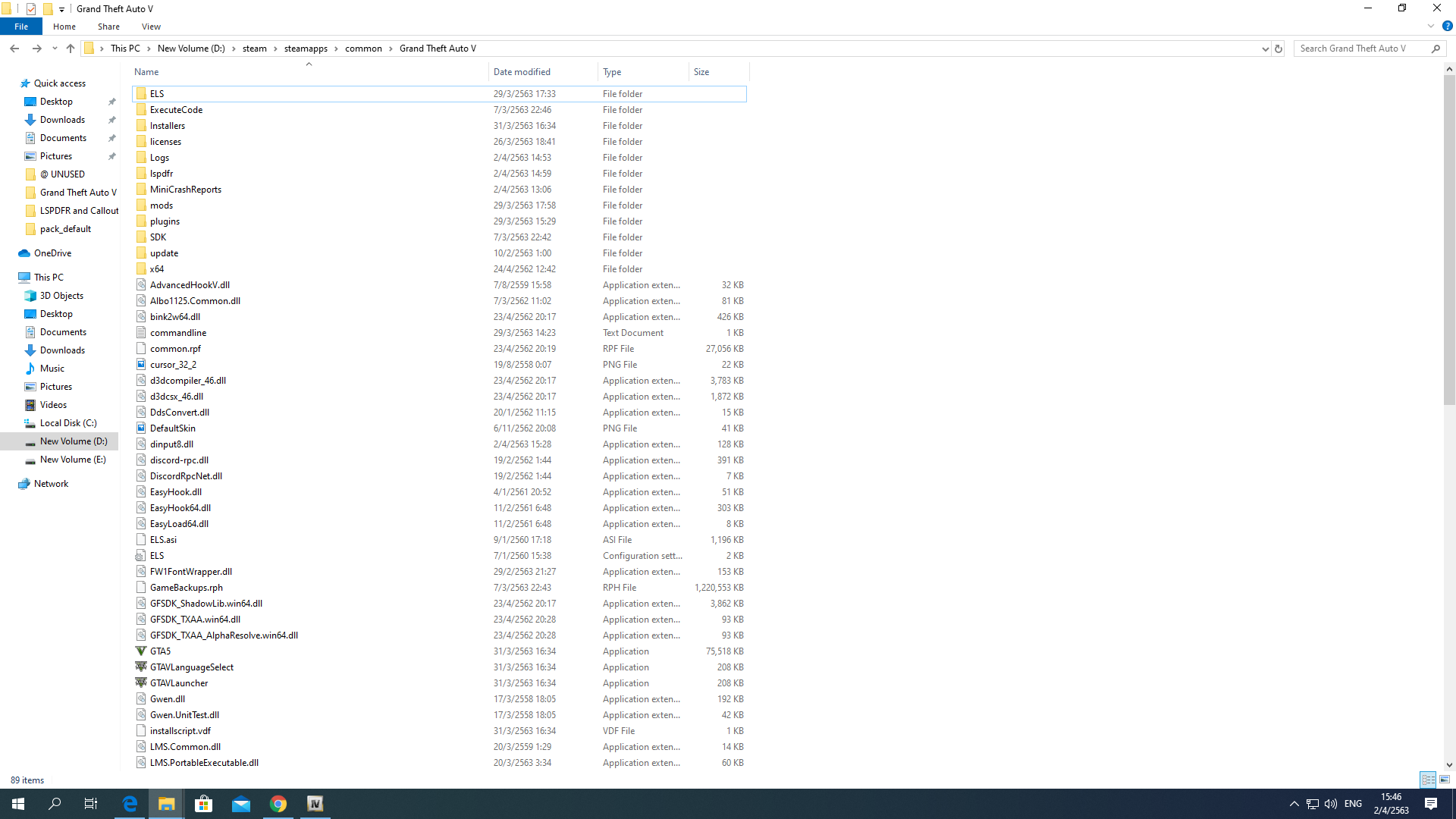The image size is (1456, 819).
Task: Click the vertical scrollbar down arrow
Action: click(x=1449, y=765)
